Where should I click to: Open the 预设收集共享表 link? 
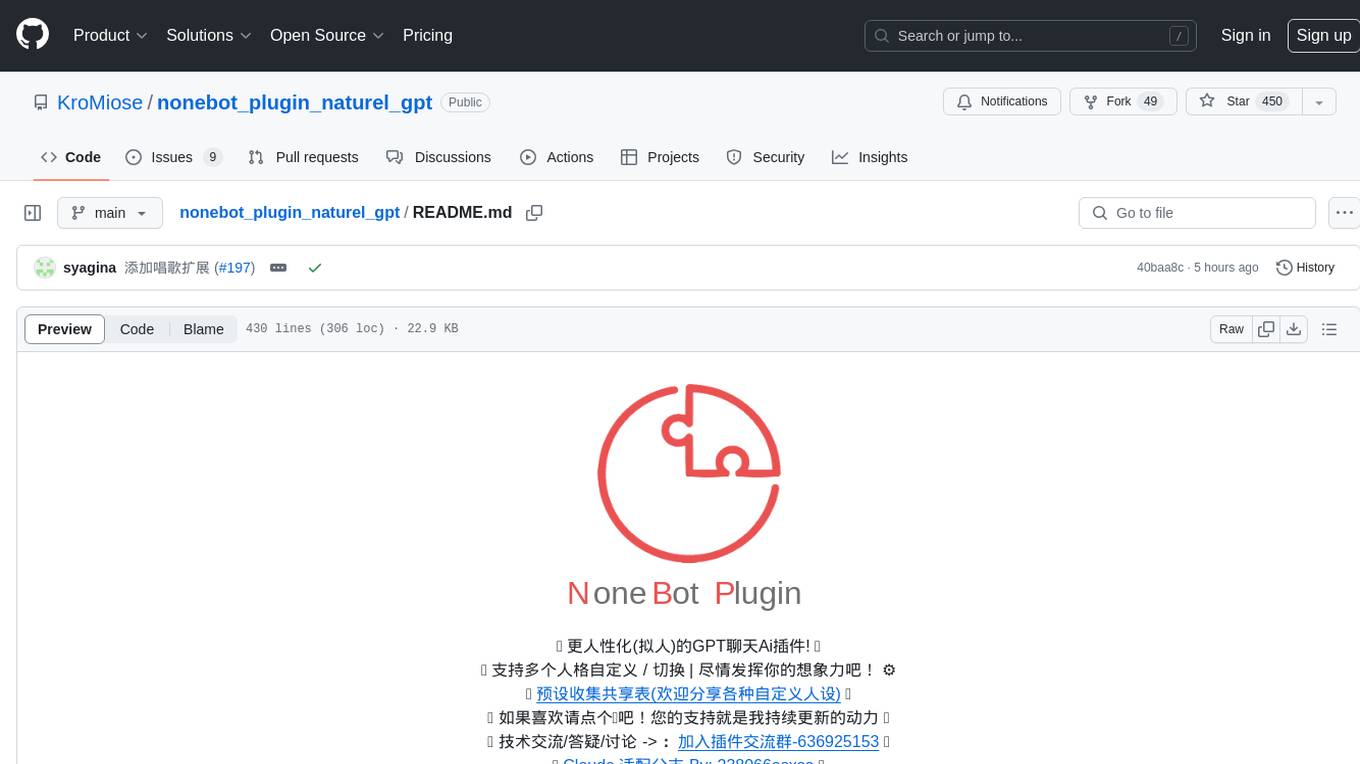(x=689, y=694)
